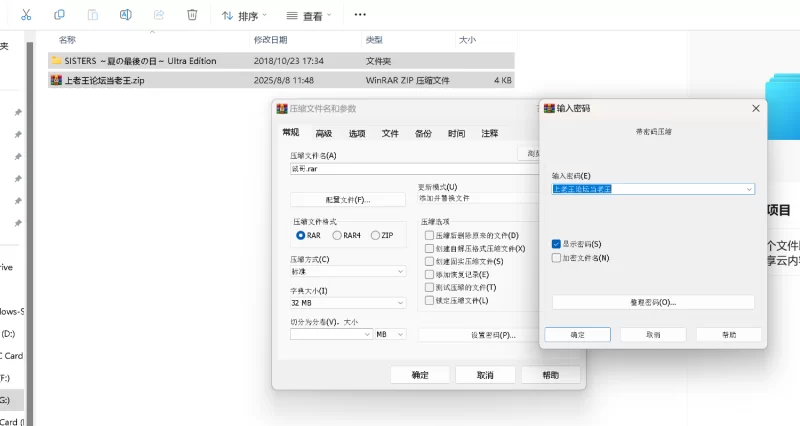
Task: Uncheck the 显示密码(S) checkbox
Action: point(556,244)
